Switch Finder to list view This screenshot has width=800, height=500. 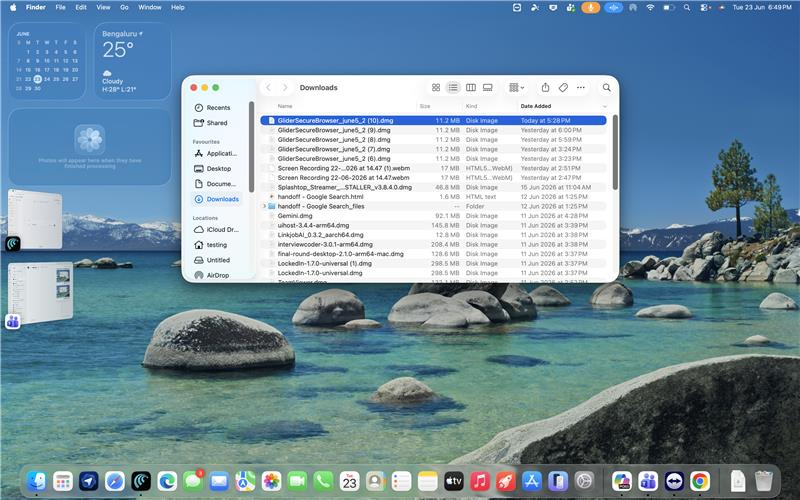click(453, 88)
